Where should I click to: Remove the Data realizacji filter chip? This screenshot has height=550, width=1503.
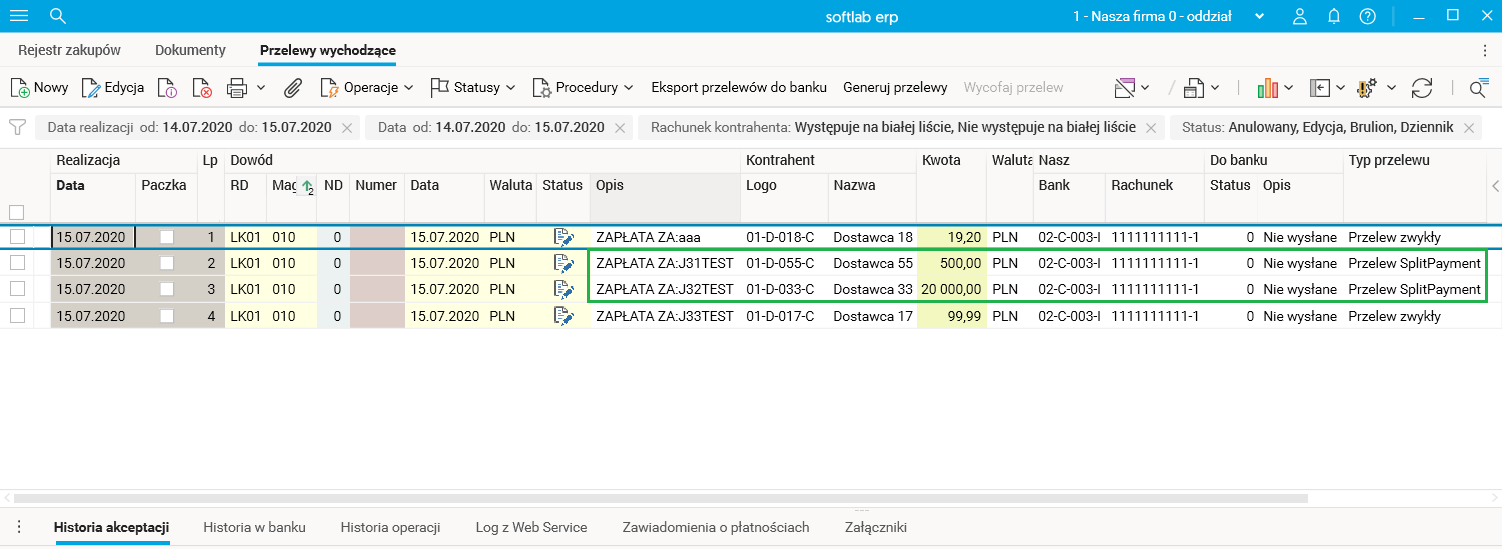(x=347, y=128)
